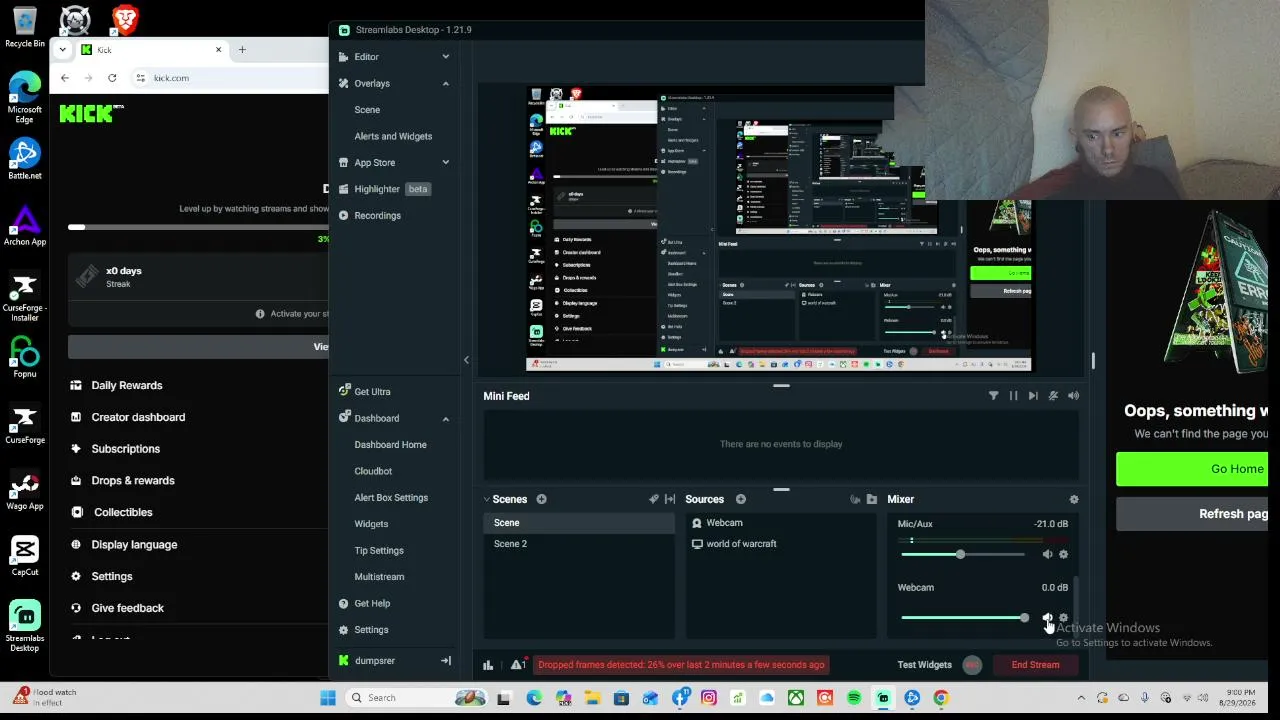Open the Scenes collection dropdown arrow

487,499
